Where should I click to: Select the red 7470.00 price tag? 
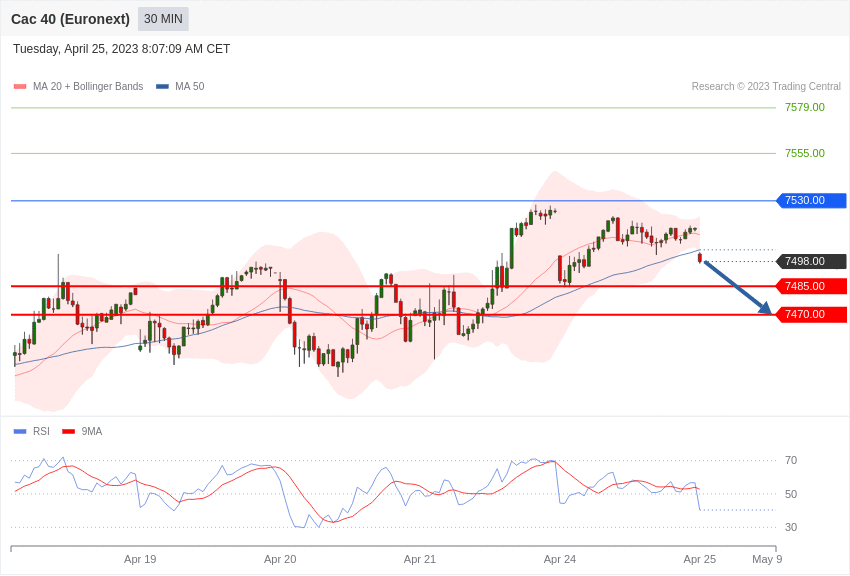pos(811,315)
